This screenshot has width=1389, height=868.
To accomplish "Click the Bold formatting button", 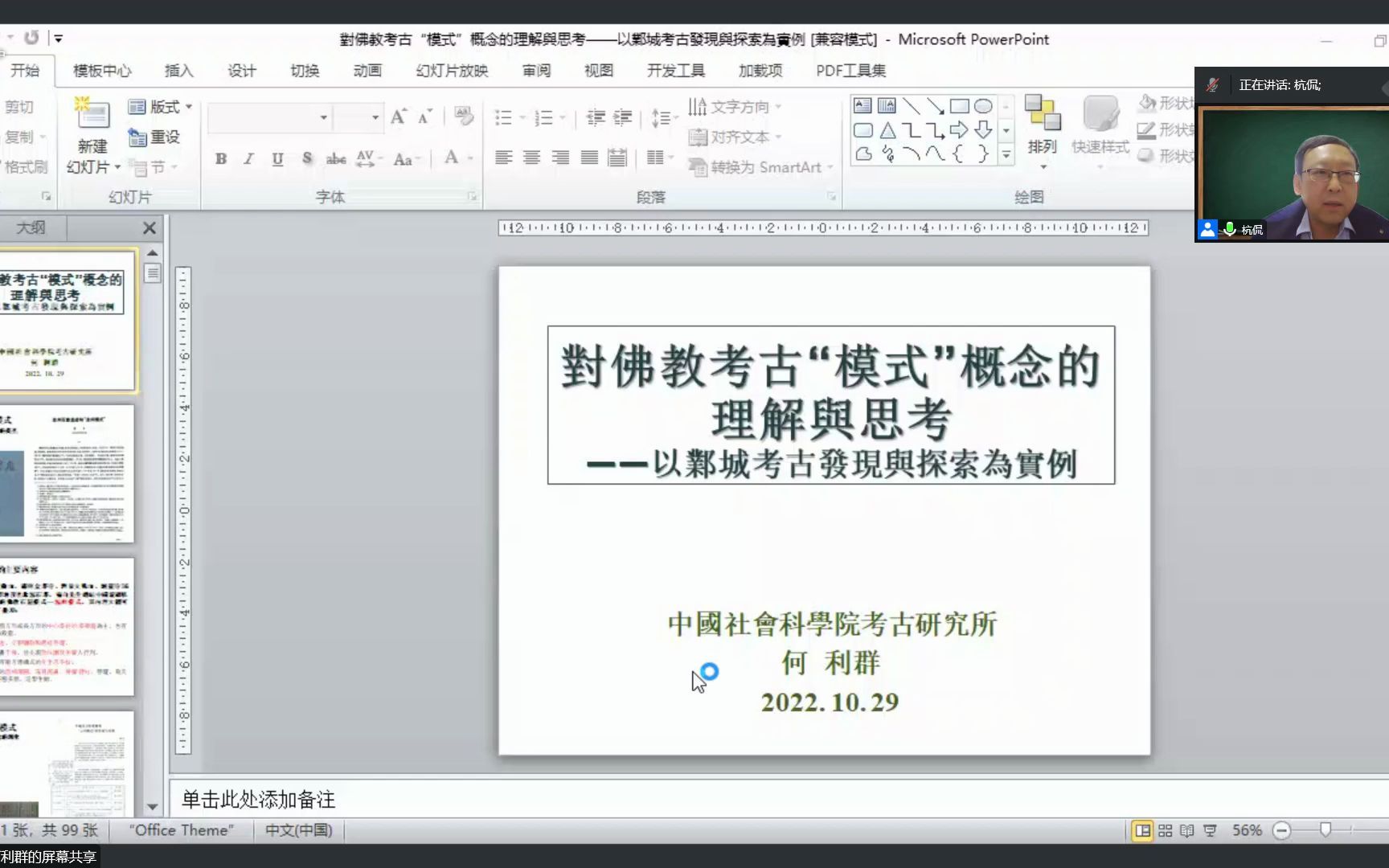I will (x=221, y=158).
